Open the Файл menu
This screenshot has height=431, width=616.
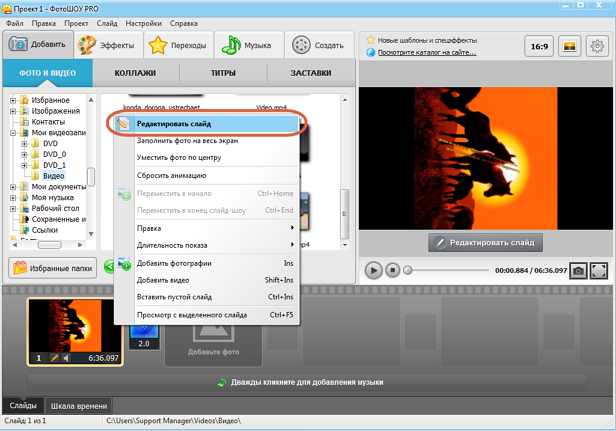point(15,23)
